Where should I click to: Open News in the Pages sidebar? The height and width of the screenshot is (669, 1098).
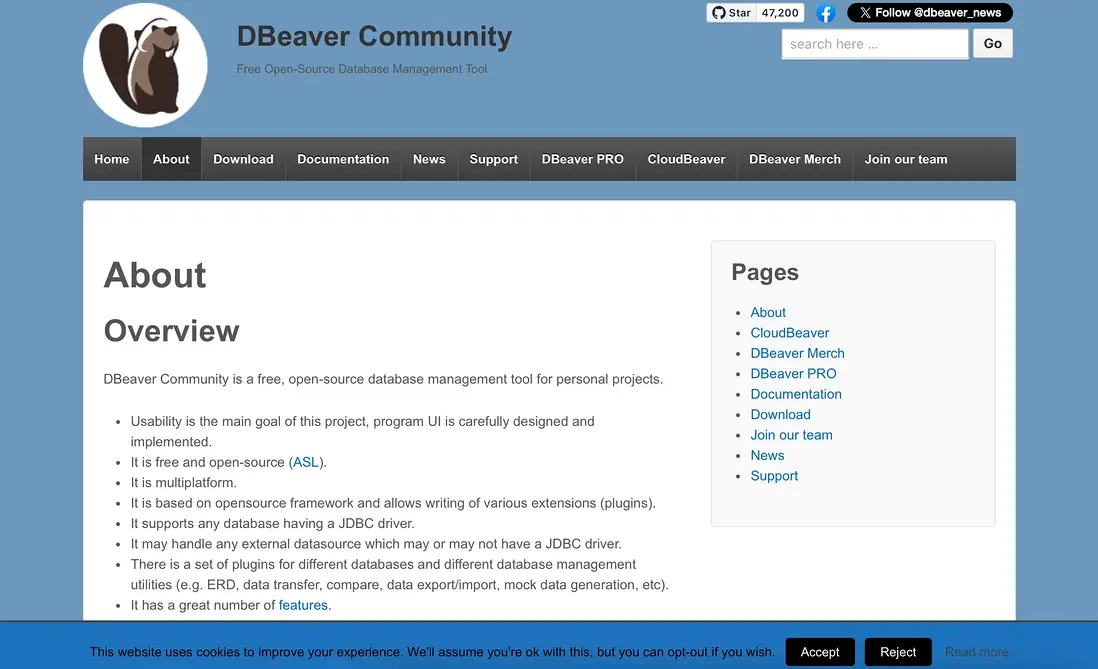767,455
